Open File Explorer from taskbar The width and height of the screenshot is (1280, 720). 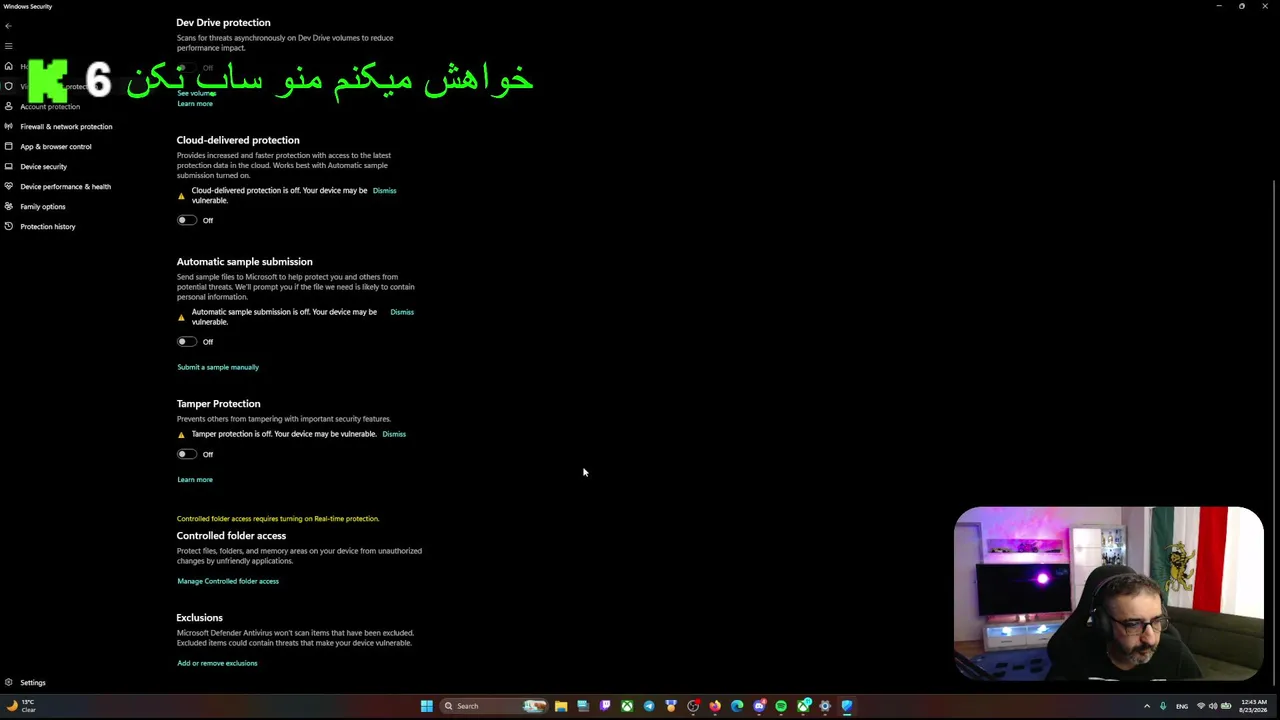pos(561,706)
